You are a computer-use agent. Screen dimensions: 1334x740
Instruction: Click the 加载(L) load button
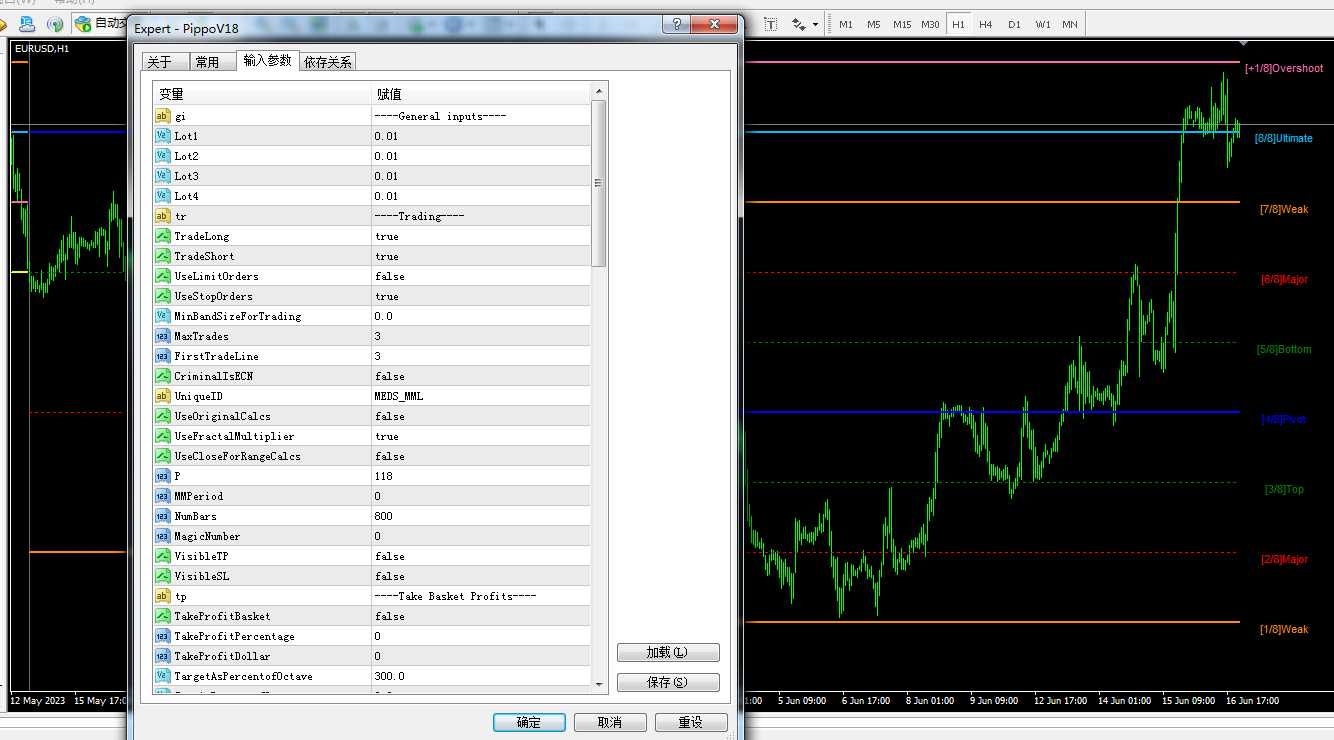tap(668, 652)
